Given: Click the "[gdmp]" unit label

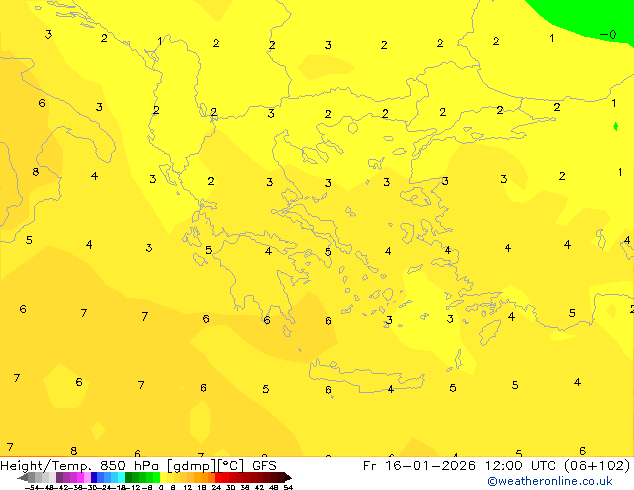Looking at the screenshot, I should pos(191,466).
